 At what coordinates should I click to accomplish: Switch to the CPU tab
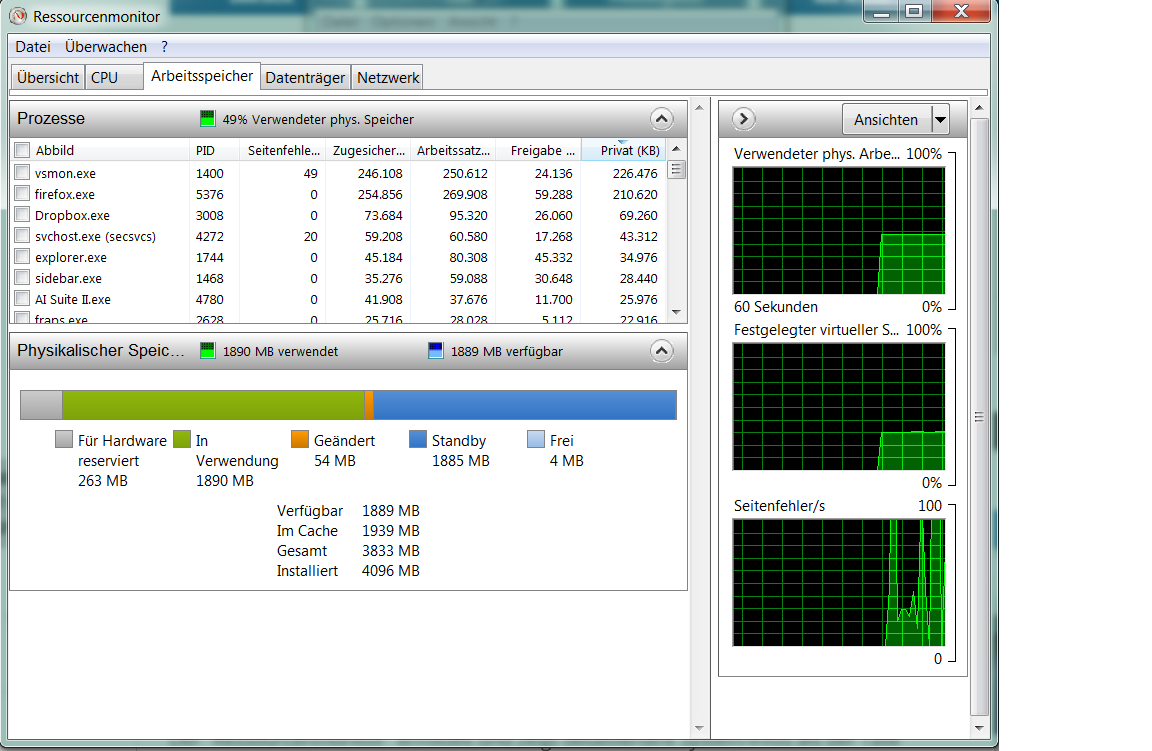114,77
